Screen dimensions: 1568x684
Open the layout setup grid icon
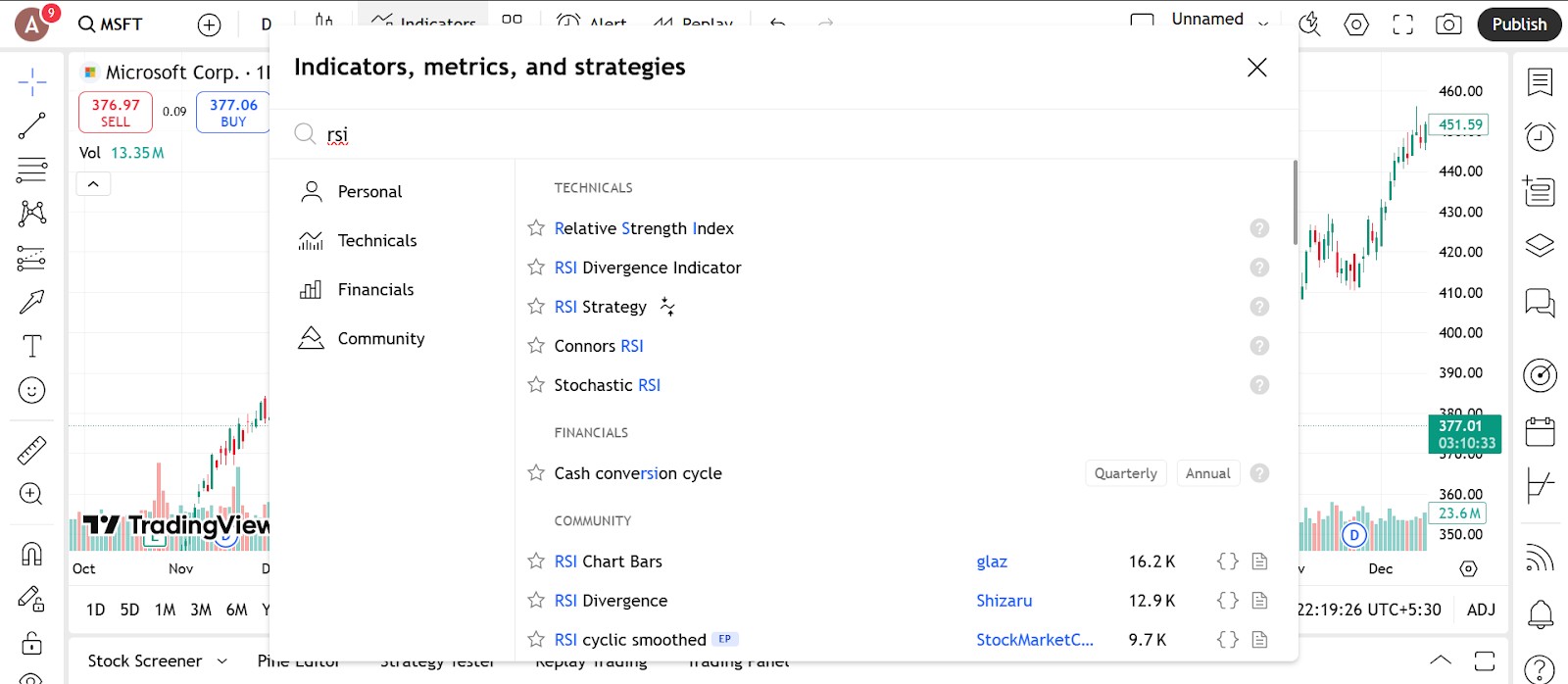click(512, 20)
